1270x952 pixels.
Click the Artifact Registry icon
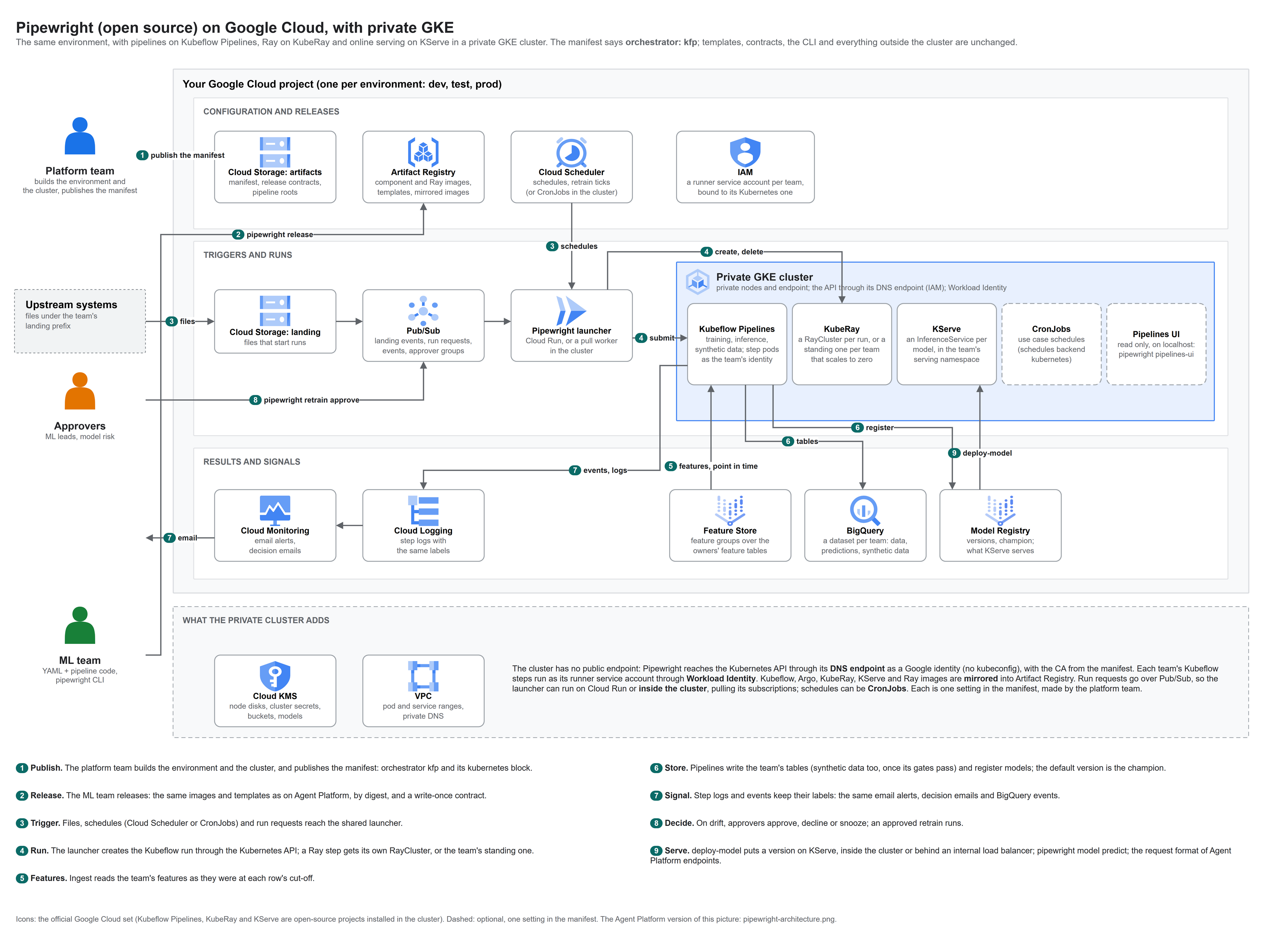(423, 152)
